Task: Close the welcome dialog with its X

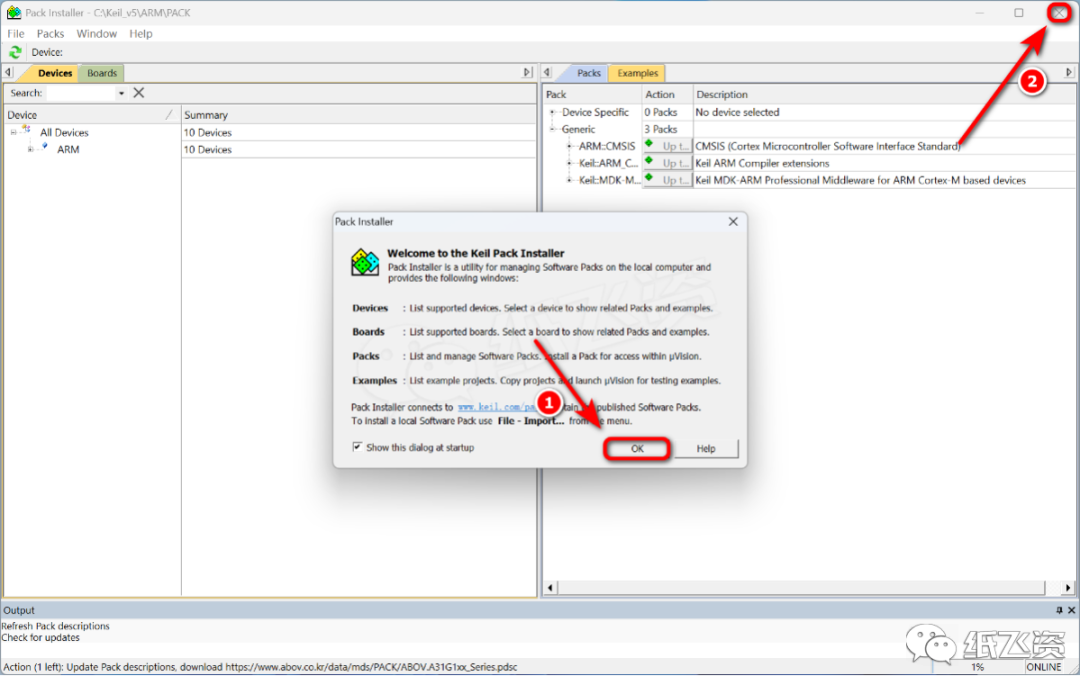Action: [733, 221]
